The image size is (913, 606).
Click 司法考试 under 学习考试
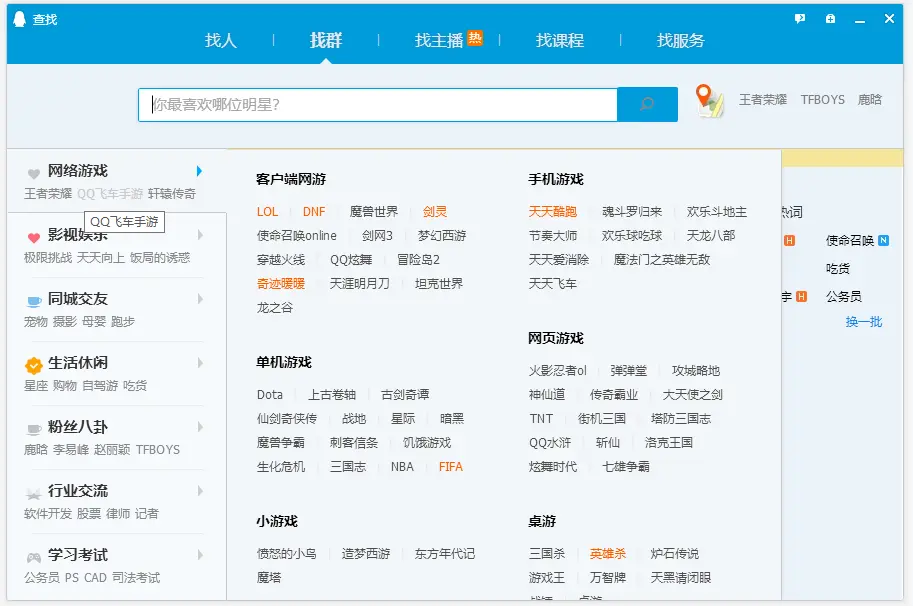pyautogui.click(x=136, y=577)
